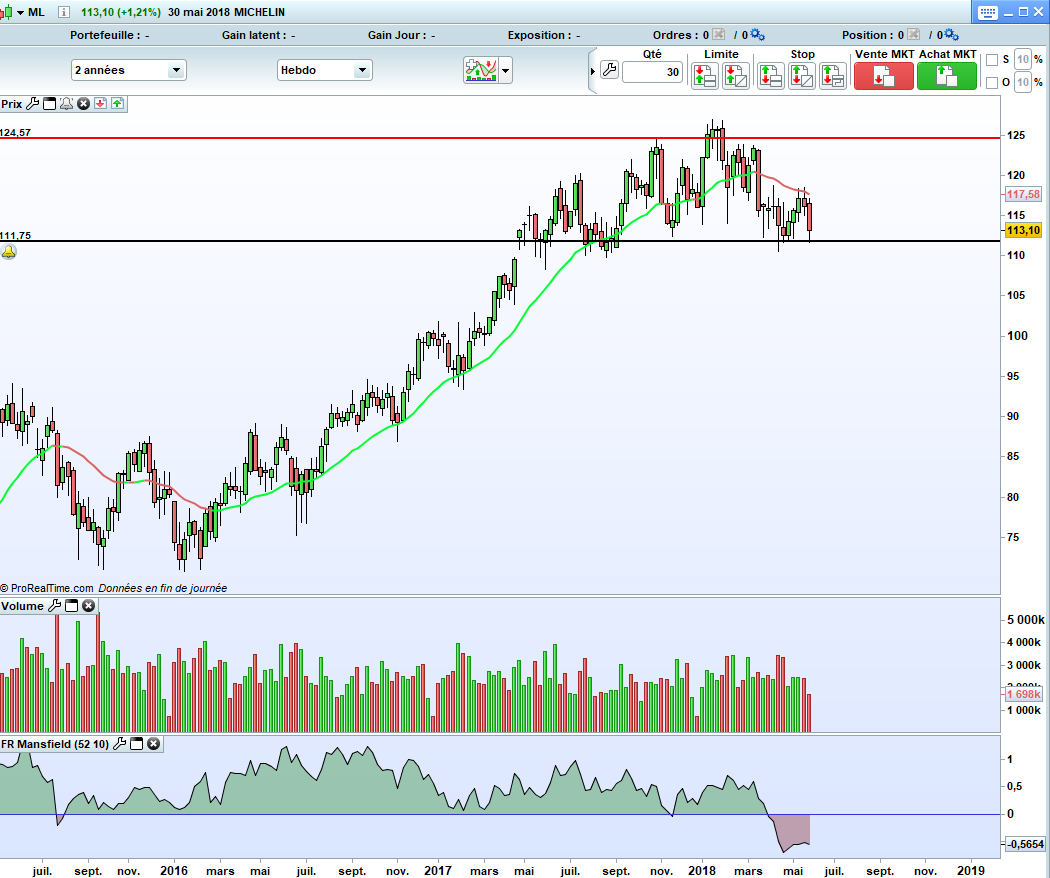Screen dimensions: 1050x878
Task: Expand the indicator dropdown arrow
Action: click(x=506, y=70)
